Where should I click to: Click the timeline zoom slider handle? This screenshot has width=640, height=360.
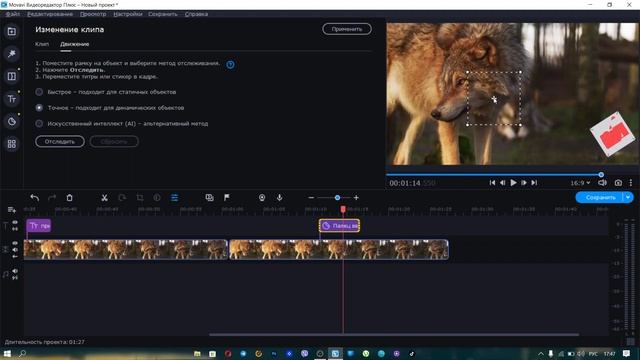pos(337,198)
